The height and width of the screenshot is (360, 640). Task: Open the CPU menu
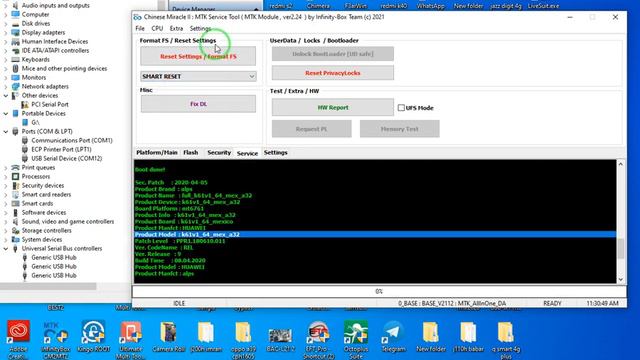[x=157, y=29]
